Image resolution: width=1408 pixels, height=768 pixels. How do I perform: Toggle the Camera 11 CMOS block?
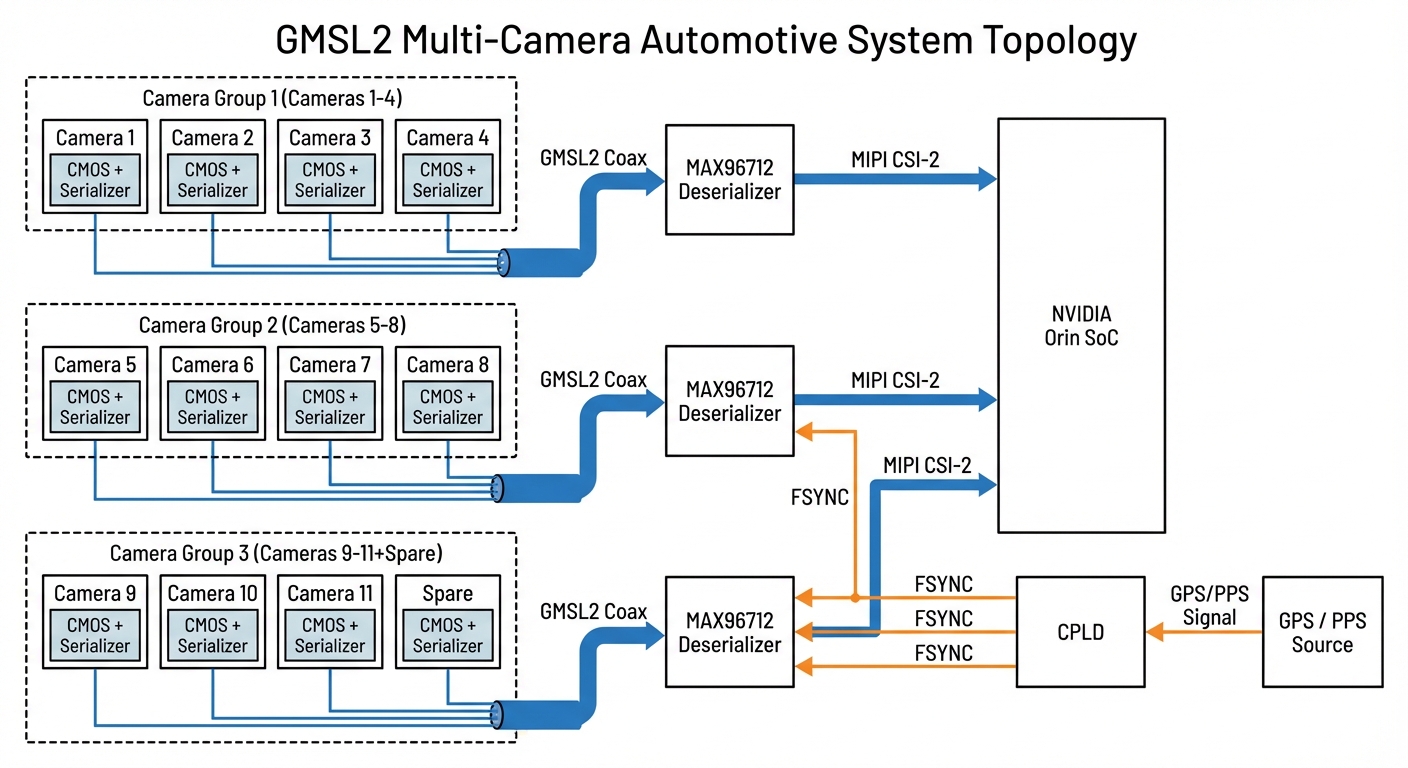point(329,635)
